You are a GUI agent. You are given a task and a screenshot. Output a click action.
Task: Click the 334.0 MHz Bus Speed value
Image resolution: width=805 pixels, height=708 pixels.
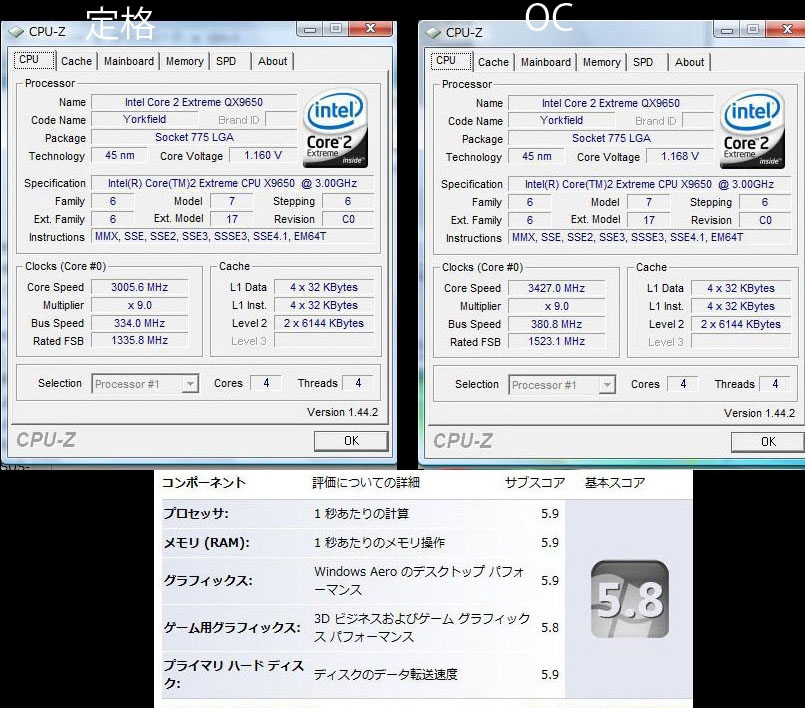(x=140, y=323)
